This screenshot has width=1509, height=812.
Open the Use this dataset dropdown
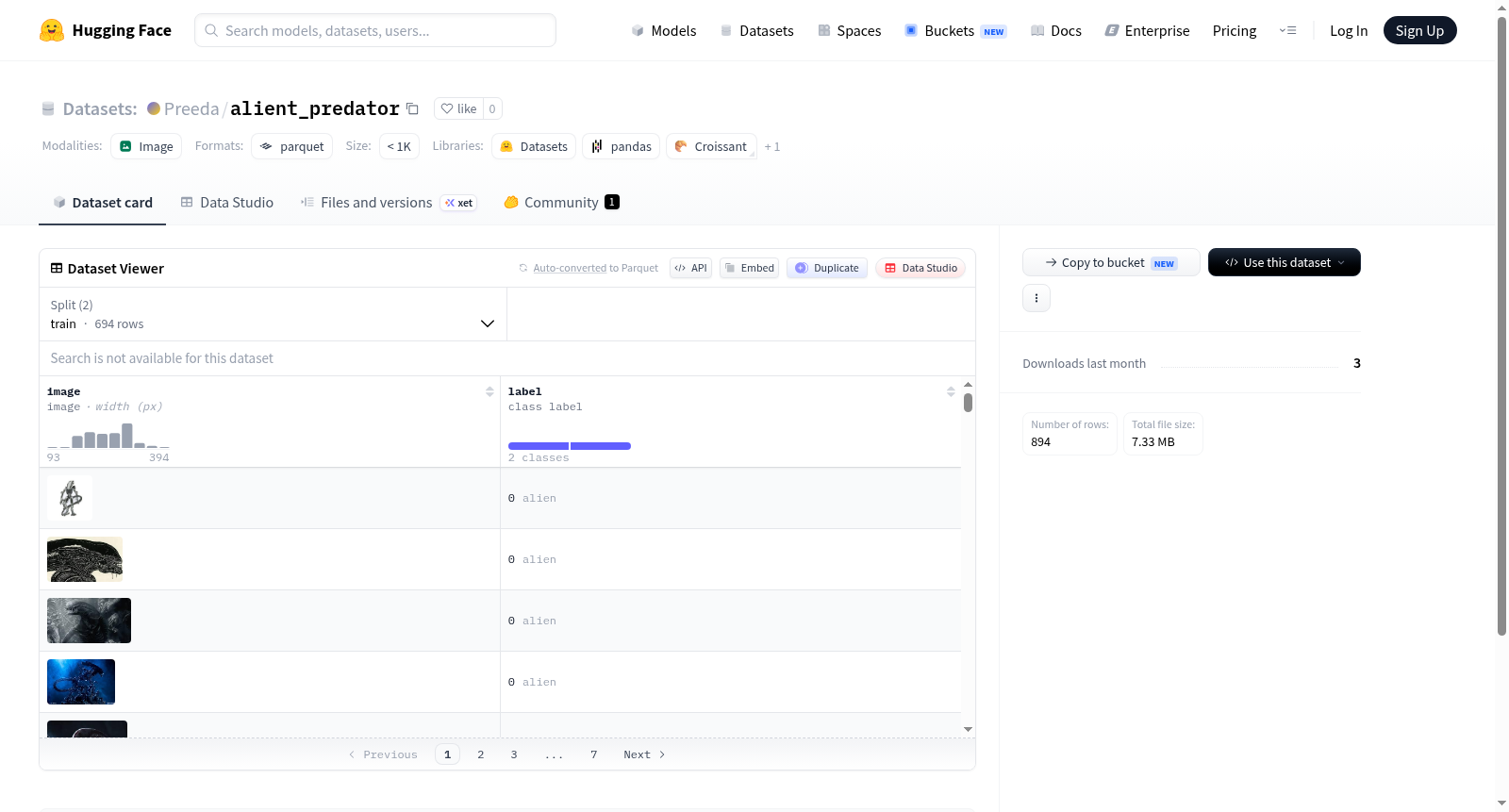coord(1285,262)
